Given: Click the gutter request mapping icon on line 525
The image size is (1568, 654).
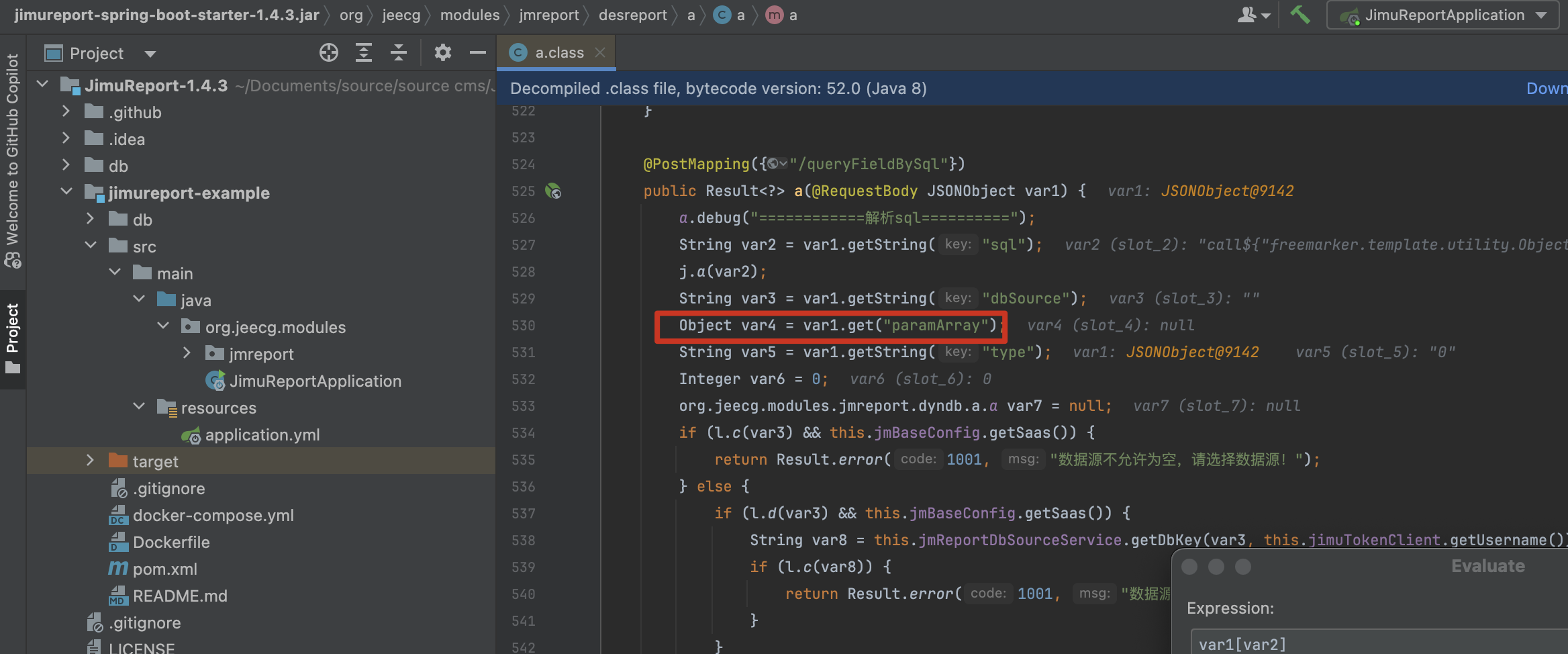Looking at the screenshot, I should click(x=553, y=191).
